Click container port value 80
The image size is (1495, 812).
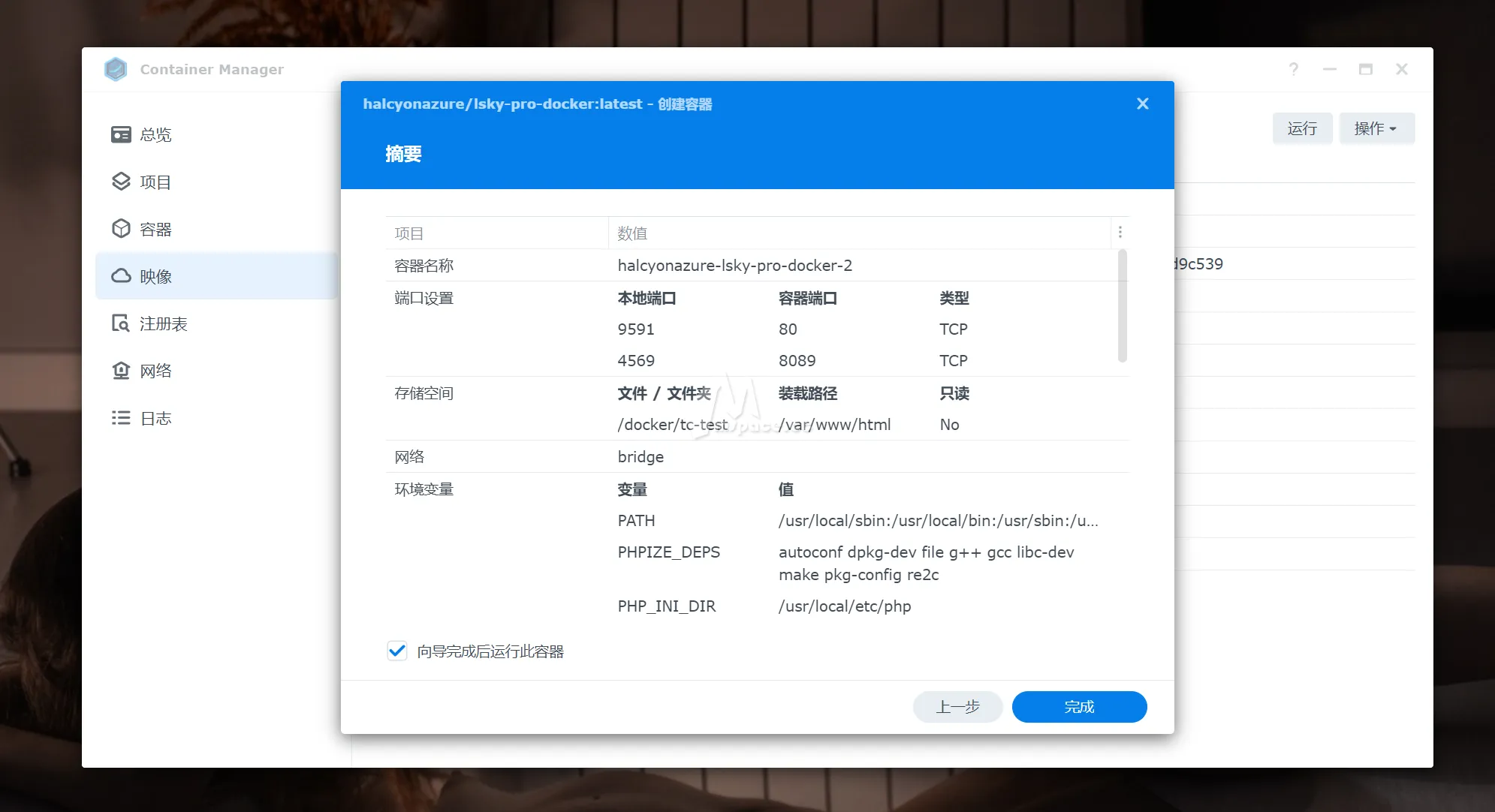click(788, 329)
